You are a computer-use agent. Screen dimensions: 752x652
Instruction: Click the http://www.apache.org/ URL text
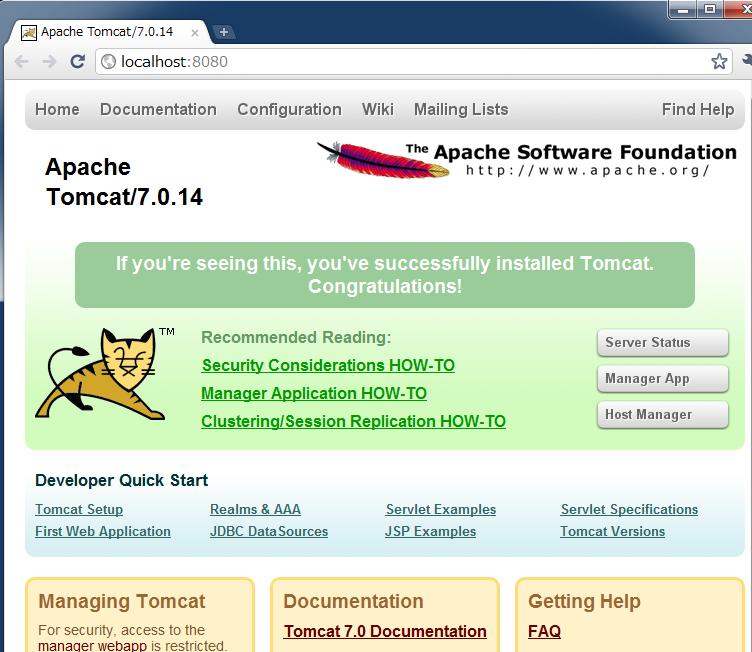point(587,171)
